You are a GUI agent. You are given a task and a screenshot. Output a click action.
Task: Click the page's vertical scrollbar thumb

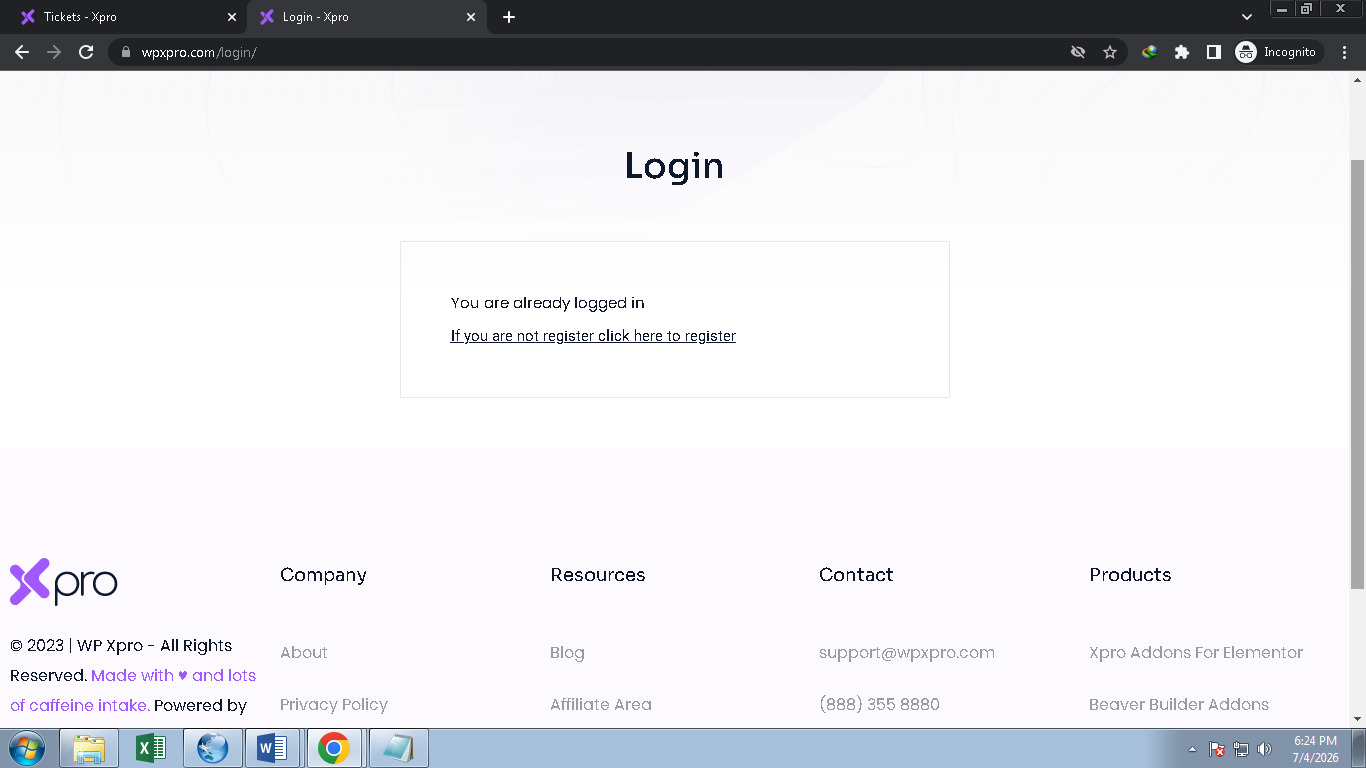[1357, 374]
